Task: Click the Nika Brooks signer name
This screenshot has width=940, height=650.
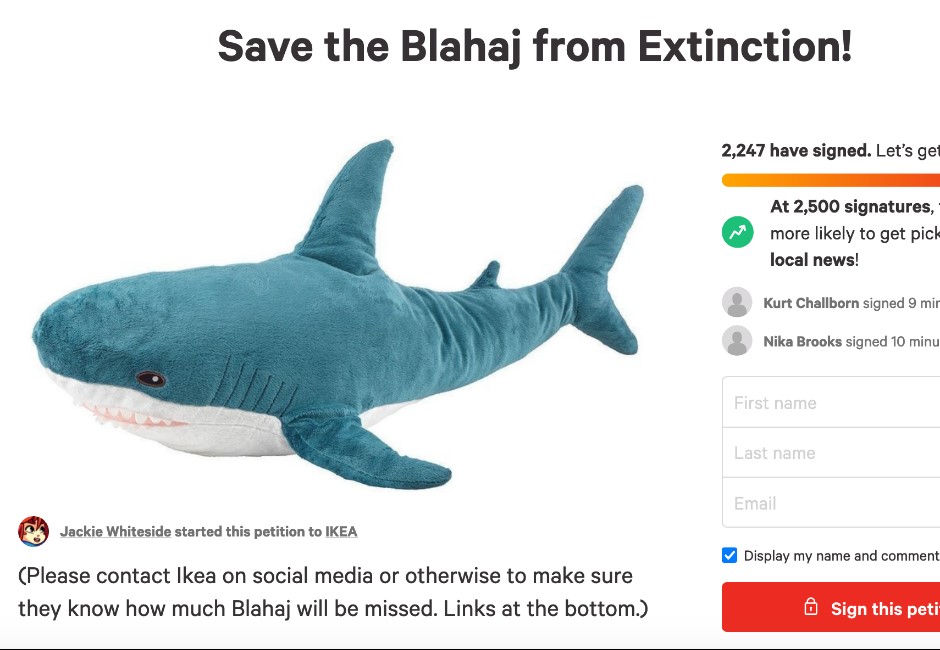Action: pyautogui.click(x=802, y=341)
